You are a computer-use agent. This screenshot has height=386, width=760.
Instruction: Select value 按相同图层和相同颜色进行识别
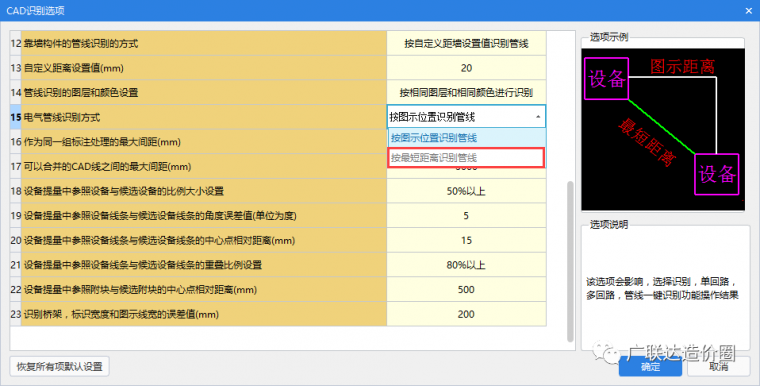click(466, 93)
